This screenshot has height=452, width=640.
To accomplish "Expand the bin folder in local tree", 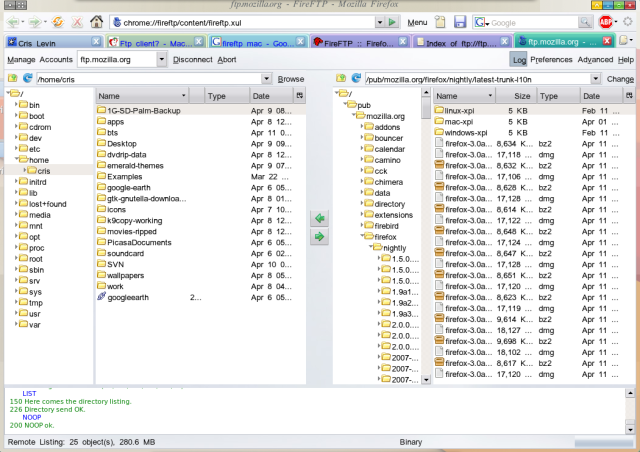I will pyautogui.click(x=16, y=105).
